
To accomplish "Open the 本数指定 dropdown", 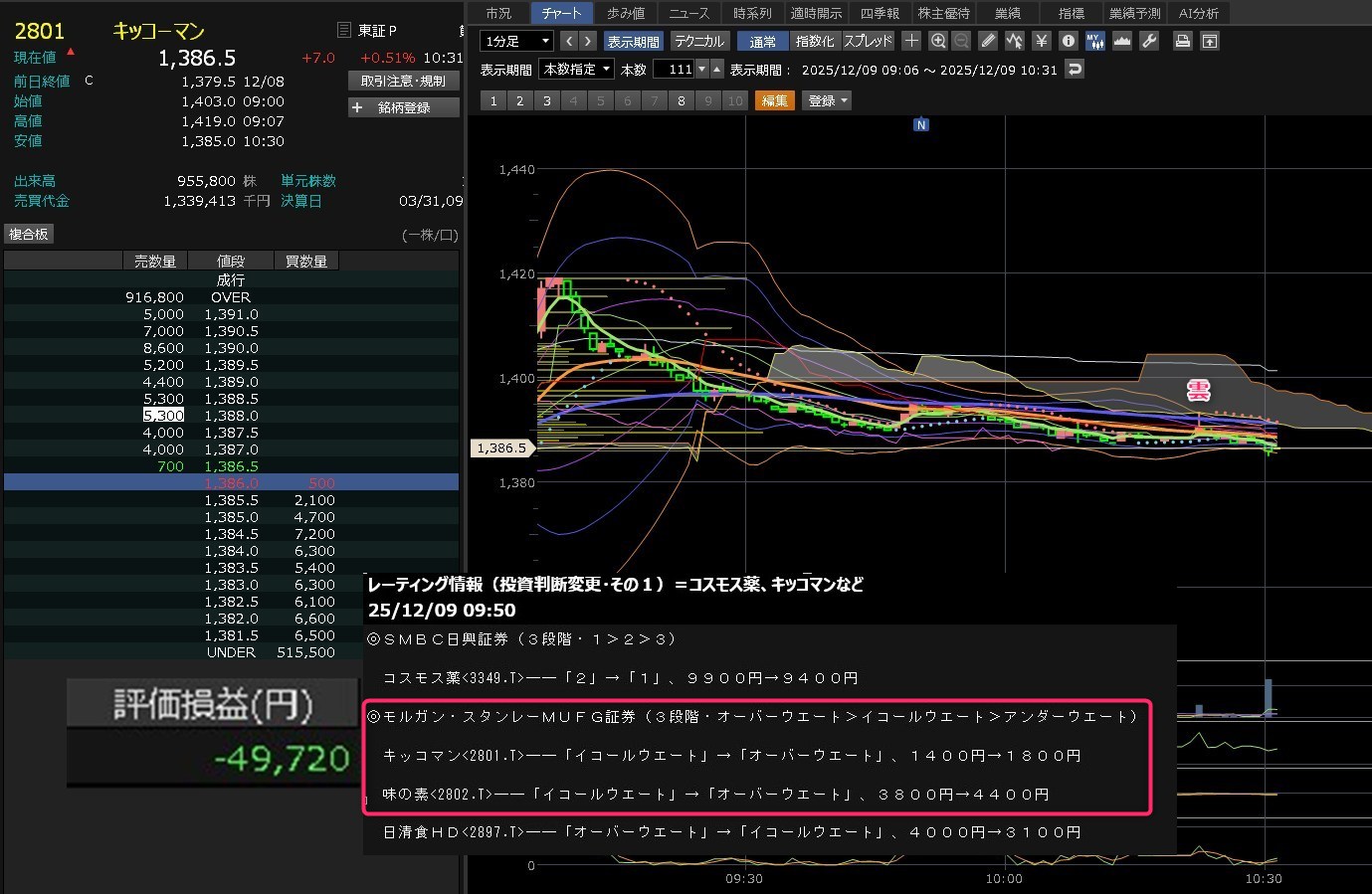I will pyautogui.click(x=576, y=70).
